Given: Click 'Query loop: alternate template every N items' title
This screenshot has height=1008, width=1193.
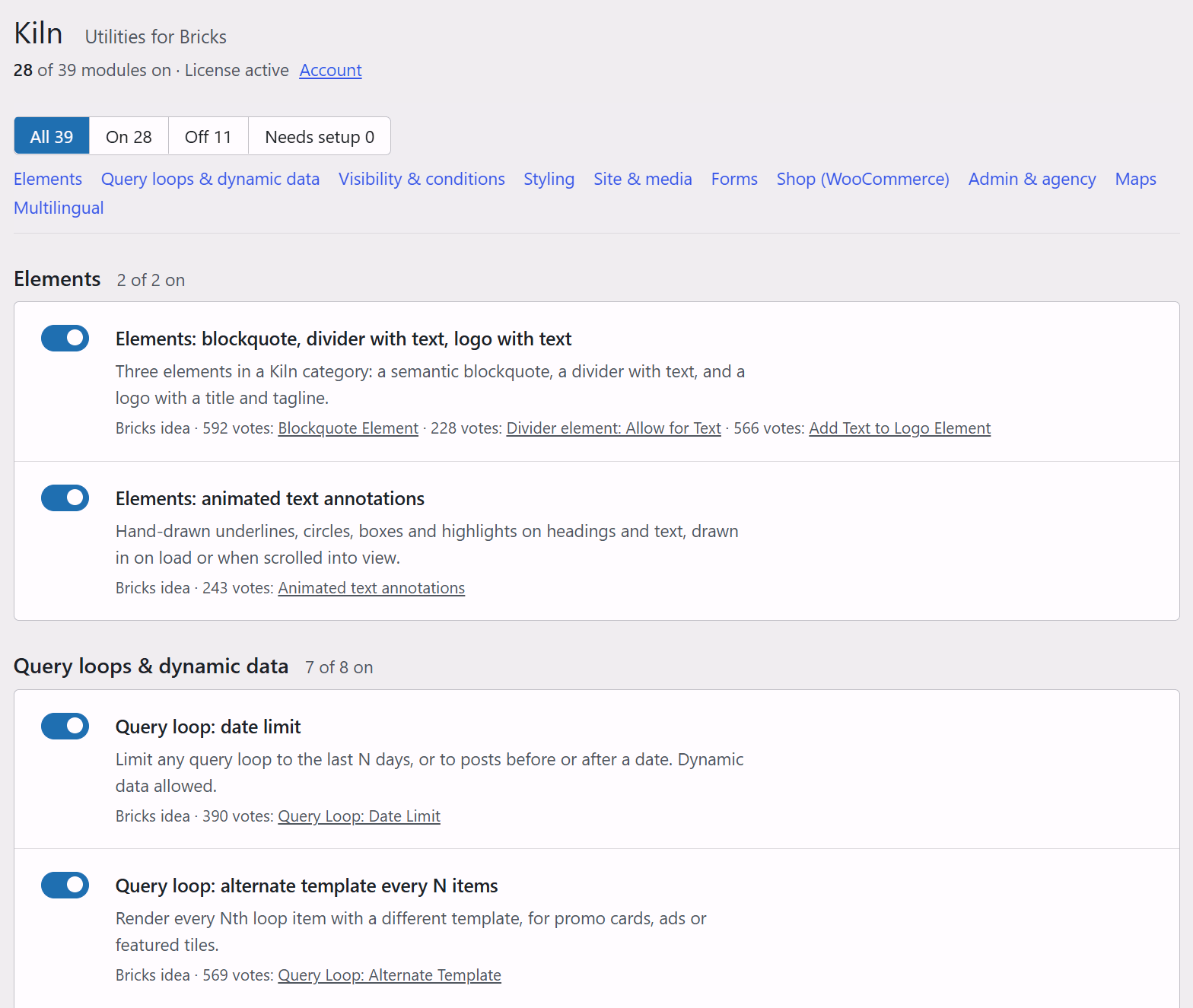Looking at the screenshot, I should pos(307,886).
